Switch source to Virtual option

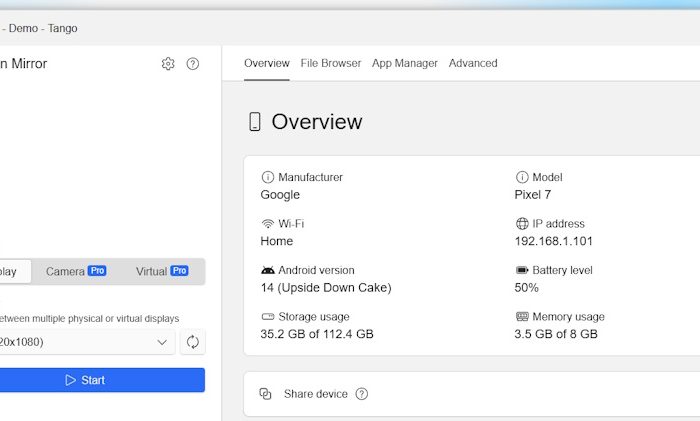pos(161,271)
